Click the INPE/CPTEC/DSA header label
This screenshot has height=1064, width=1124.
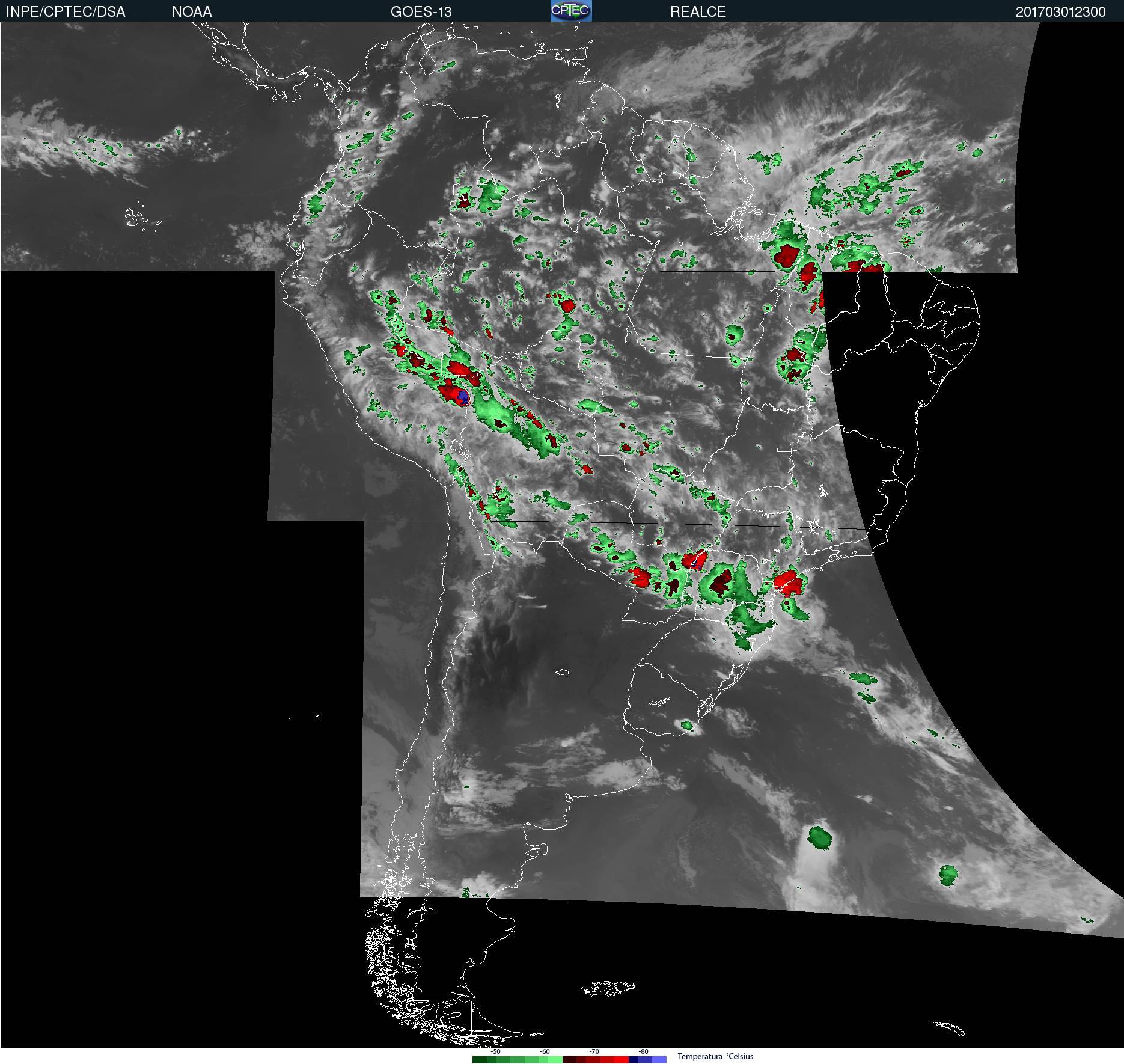(66, 12)
